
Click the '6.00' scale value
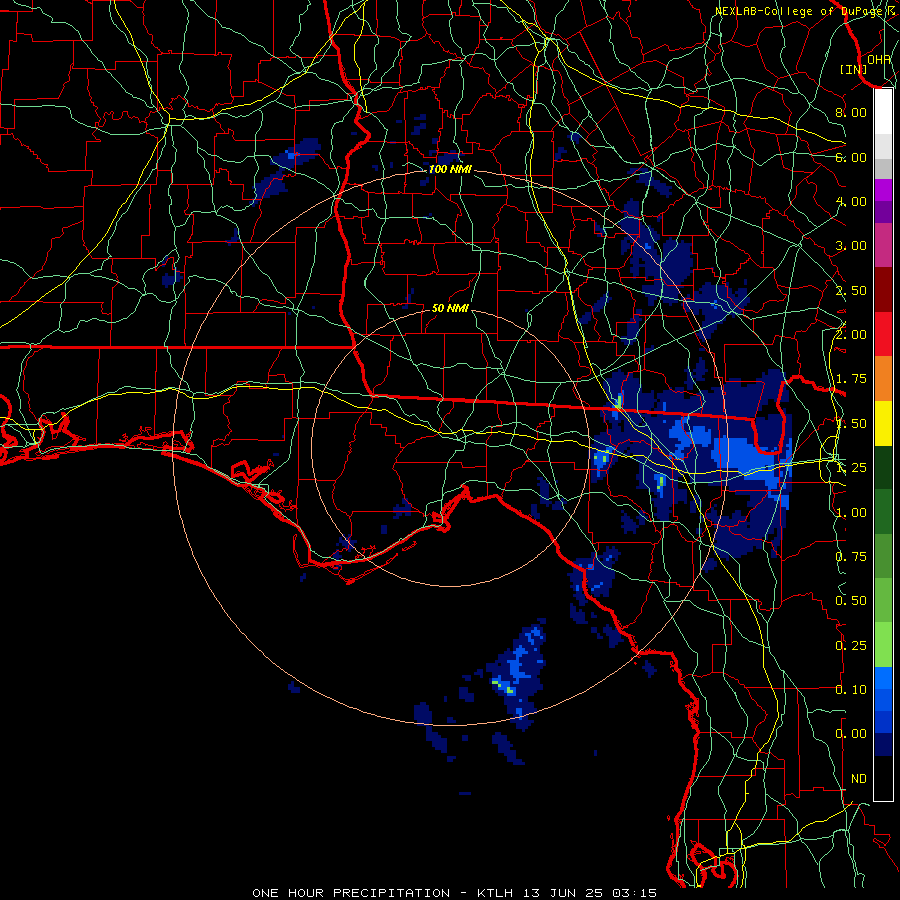(x=851, y=157)
